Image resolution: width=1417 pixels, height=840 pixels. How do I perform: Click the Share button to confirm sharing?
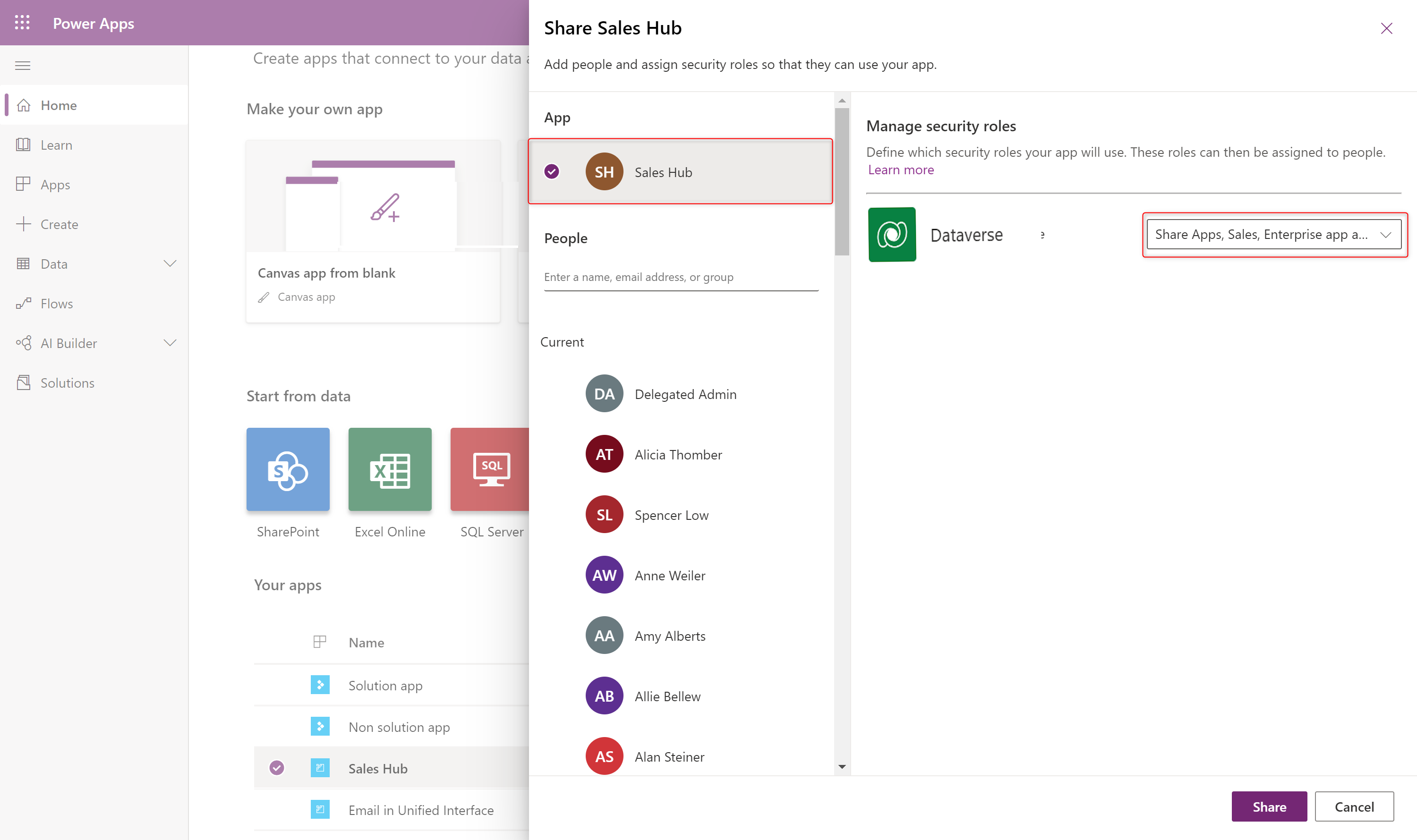tap(1270, 807)
